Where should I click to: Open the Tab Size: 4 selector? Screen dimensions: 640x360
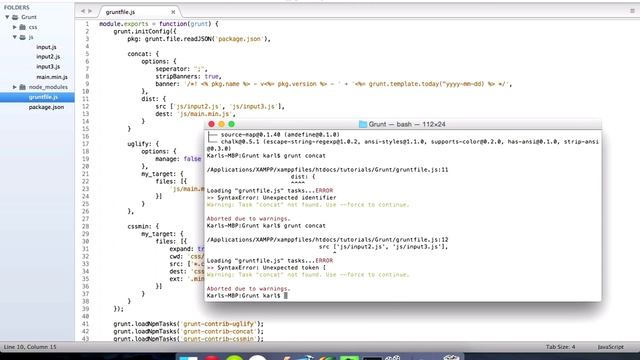[560, 347]
